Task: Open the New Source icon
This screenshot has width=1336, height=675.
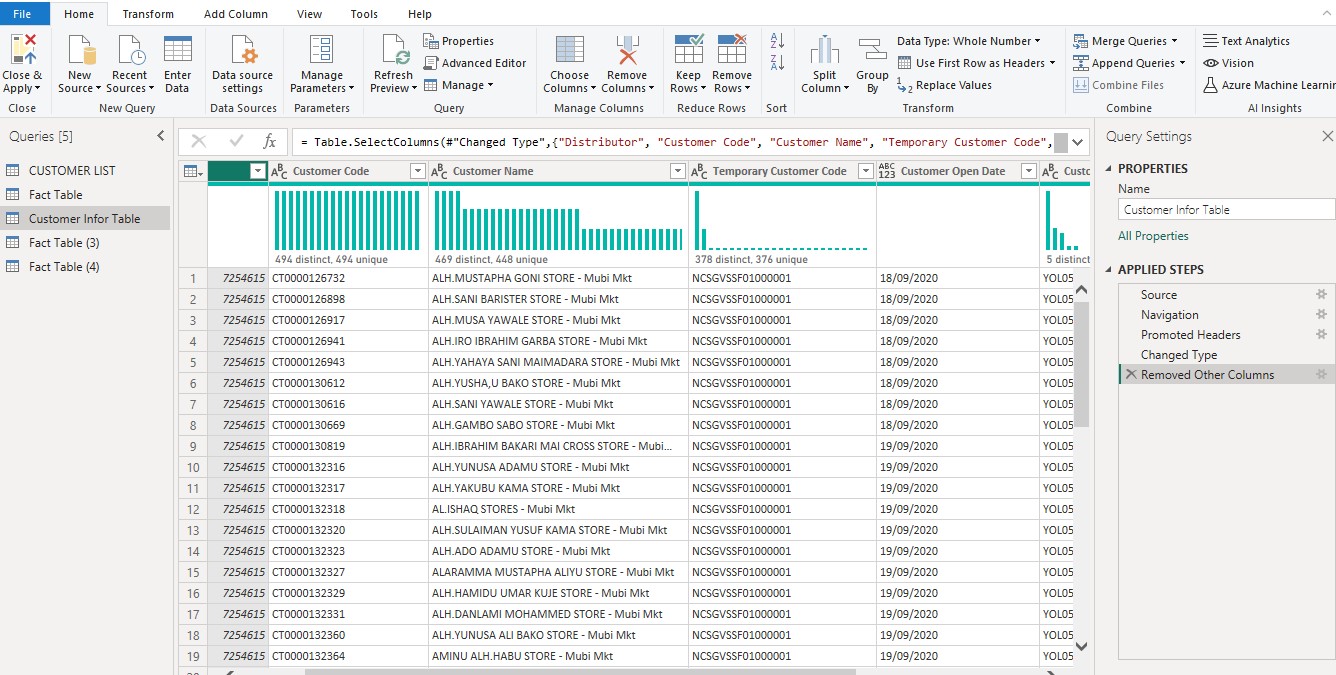Action: coord(80,49)
